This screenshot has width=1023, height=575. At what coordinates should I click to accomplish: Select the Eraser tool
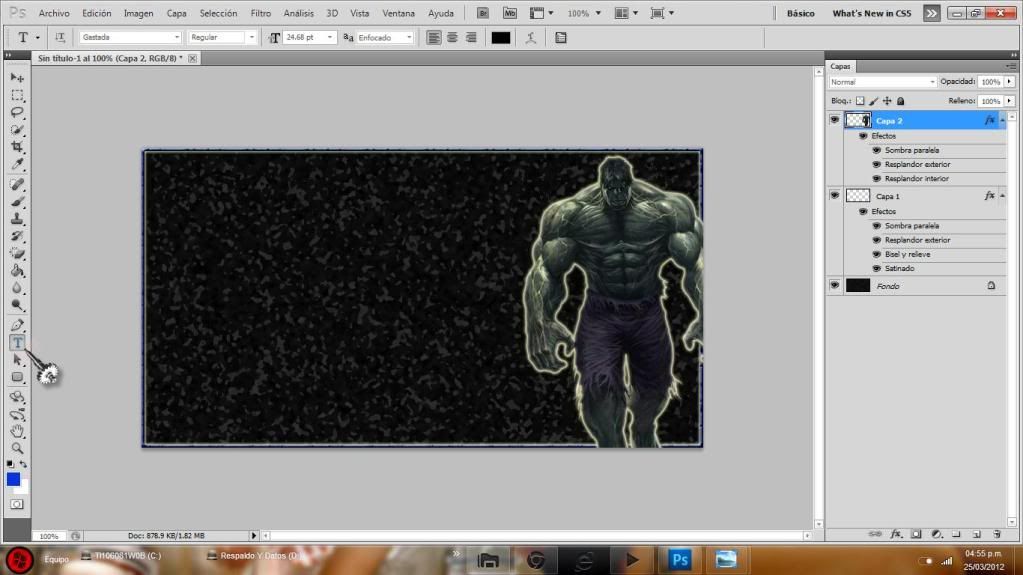(x=17, y=253)
